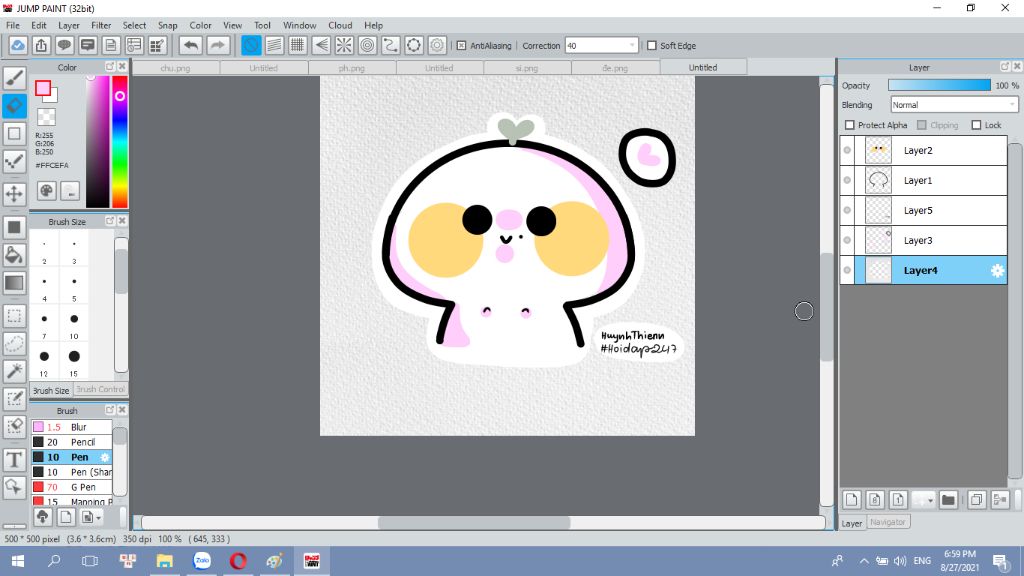Screen dimensions: 1024x576
Task: Click the Redo arrow in the toolbar
Action: (217, 45)
